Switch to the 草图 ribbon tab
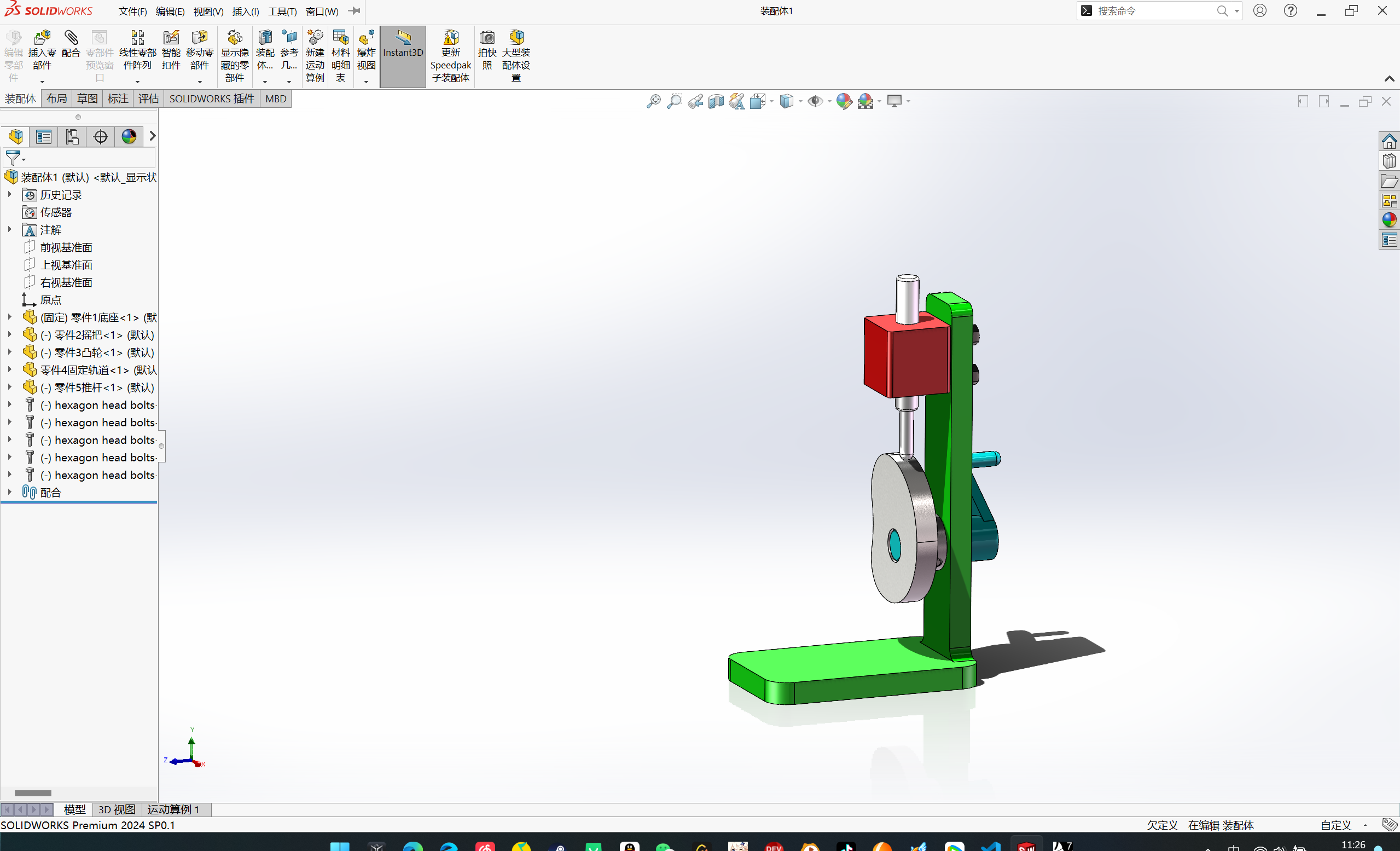 [88, 99]
